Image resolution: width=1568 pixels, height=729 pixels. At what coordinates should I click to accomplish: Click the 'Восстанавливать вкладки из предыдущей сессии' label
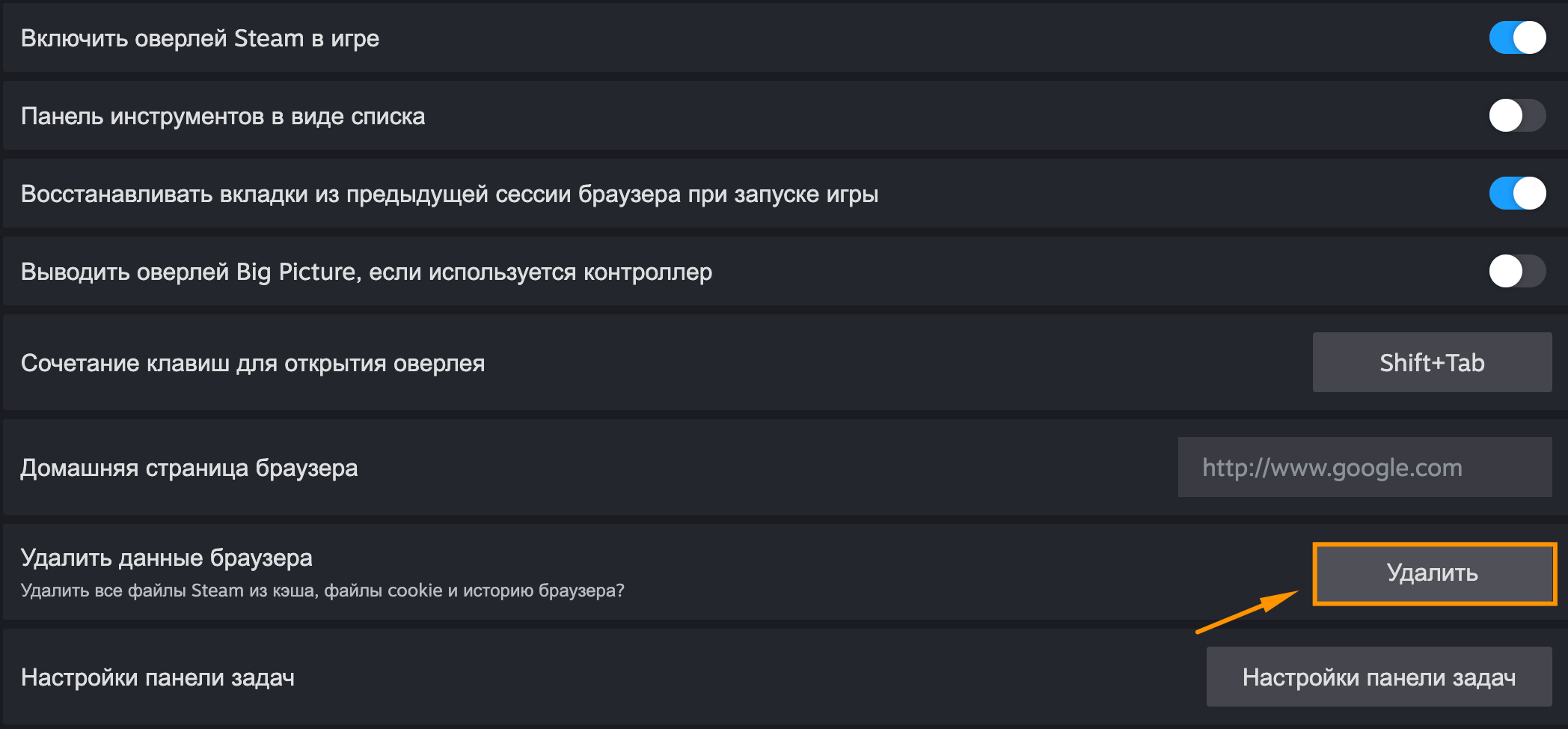pyautogui.click(x=450, y=194)
